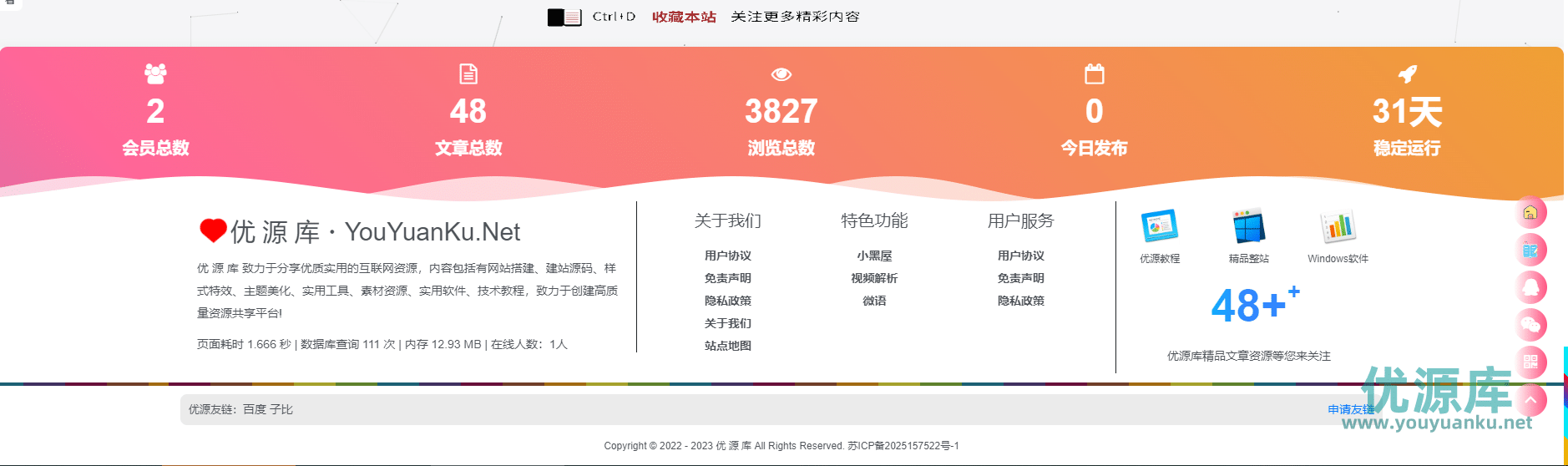Open the 视频解析 link
The image size is (1568, 466).
874,278
